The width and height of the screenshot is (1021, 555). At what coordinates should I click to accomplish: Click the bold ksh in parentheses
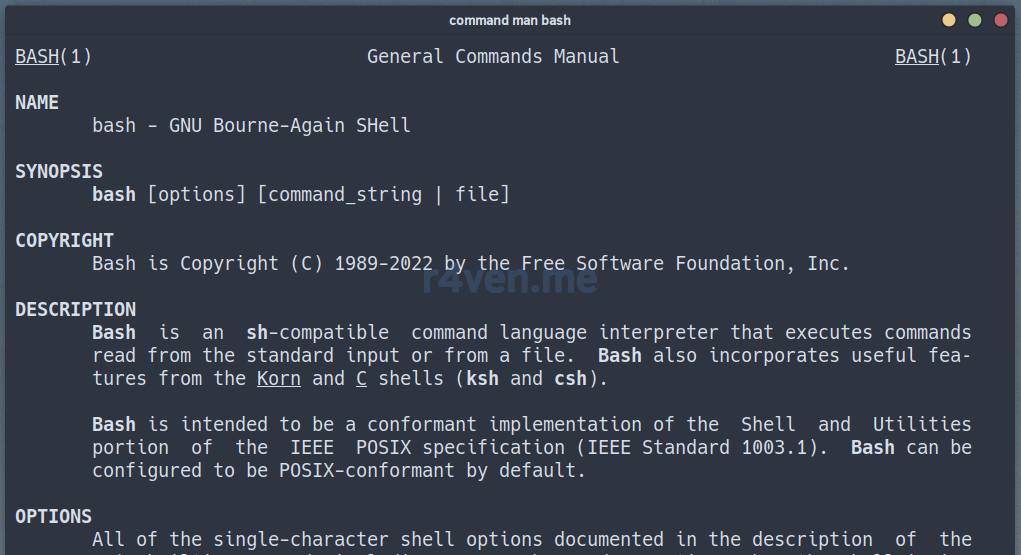(x=483, y=379)
